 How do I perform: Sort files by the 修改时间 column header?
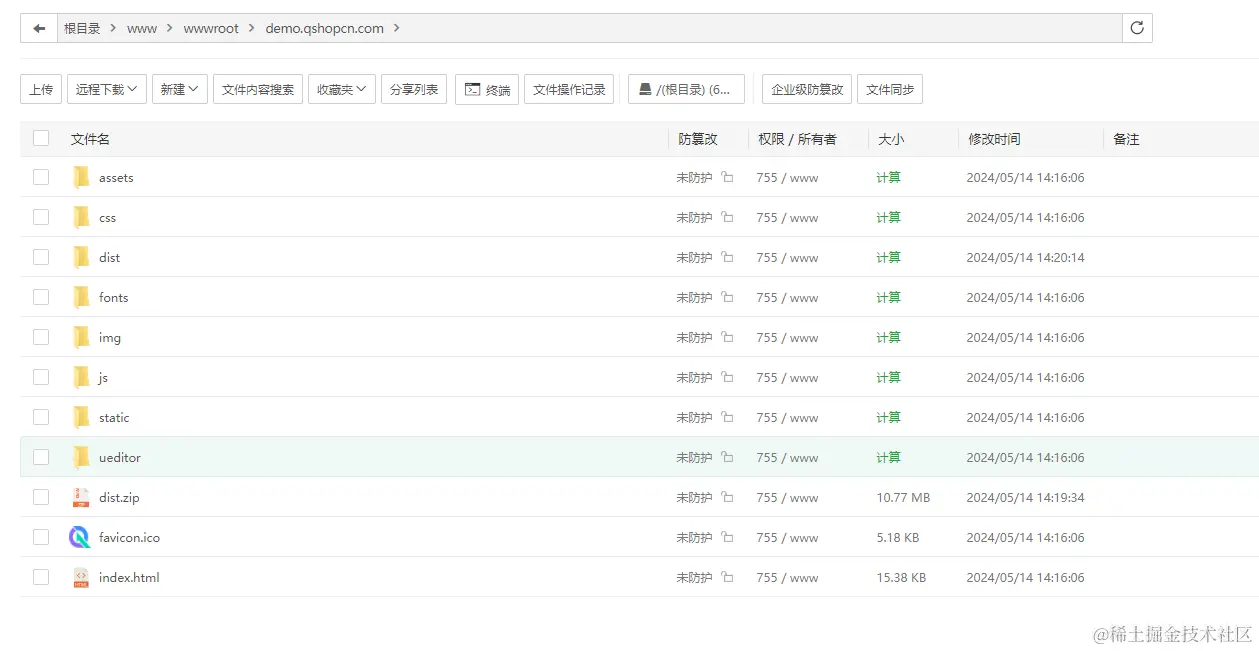click(x=994, y=139)
